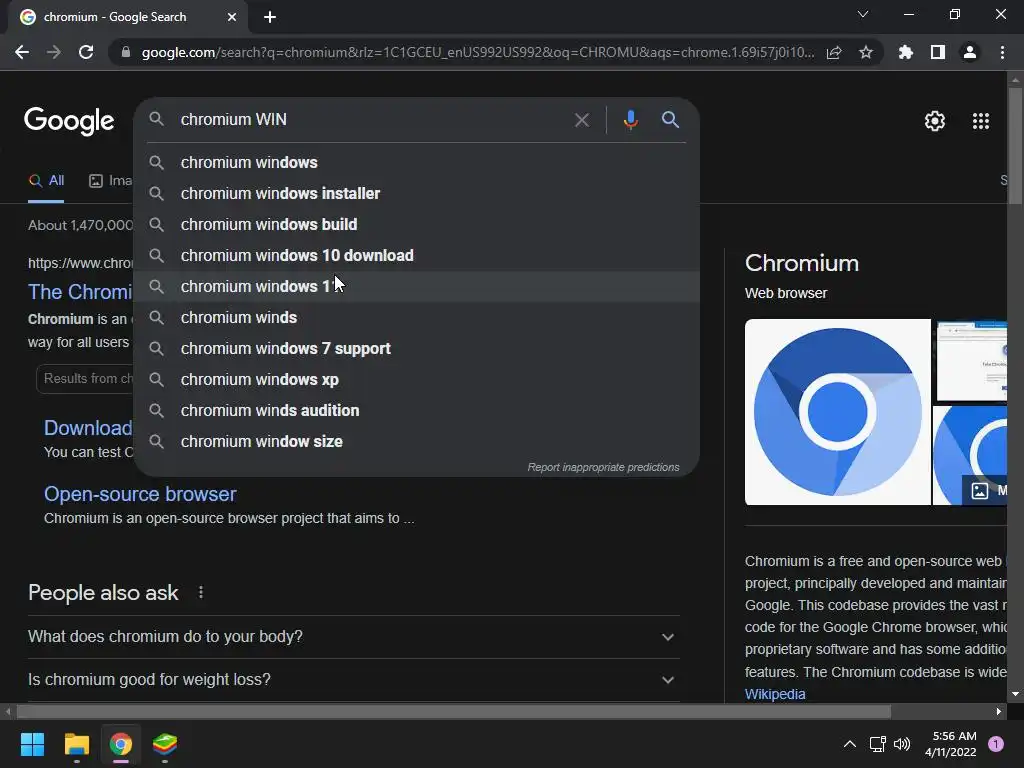Choose suggestion "chromium windows installer"

[x=417, y=193]
